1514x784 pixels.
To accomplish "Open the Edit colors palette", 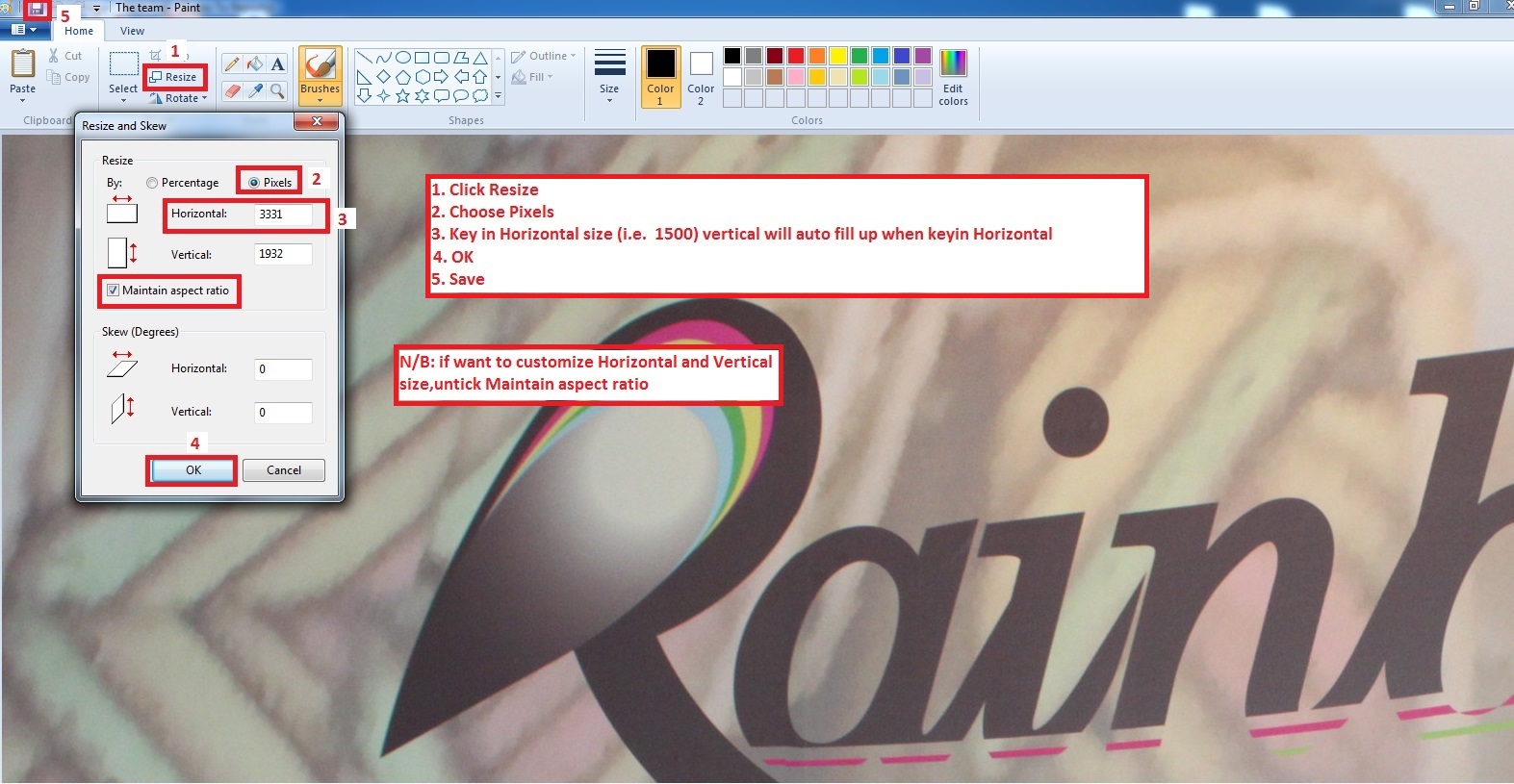I will pos(953,77).
